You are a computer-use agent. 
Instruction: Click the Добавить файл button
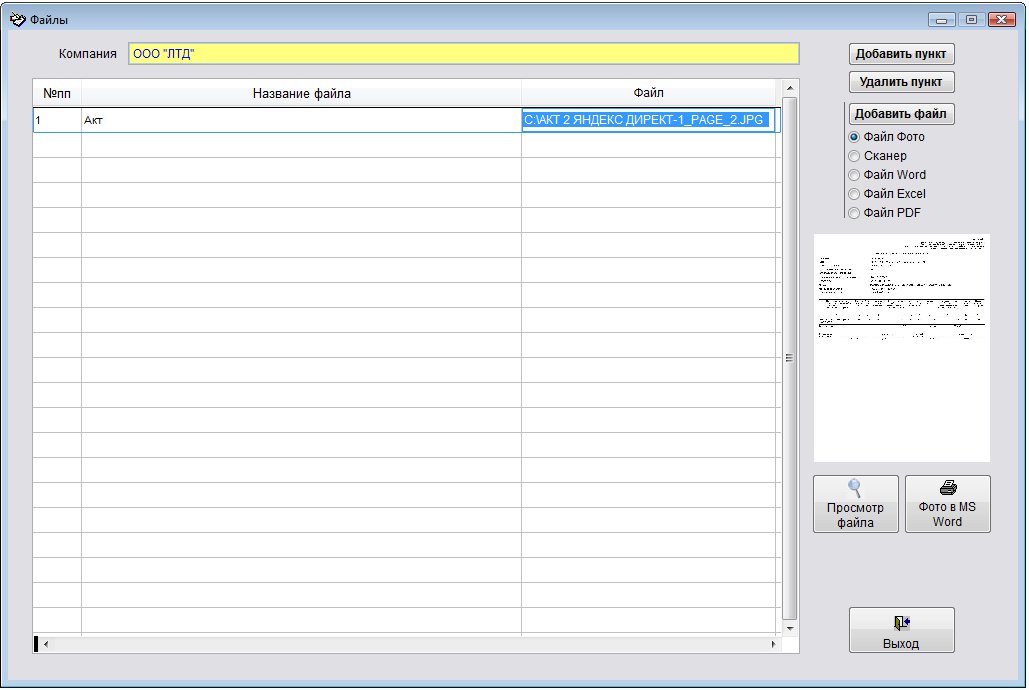point(901,114)
